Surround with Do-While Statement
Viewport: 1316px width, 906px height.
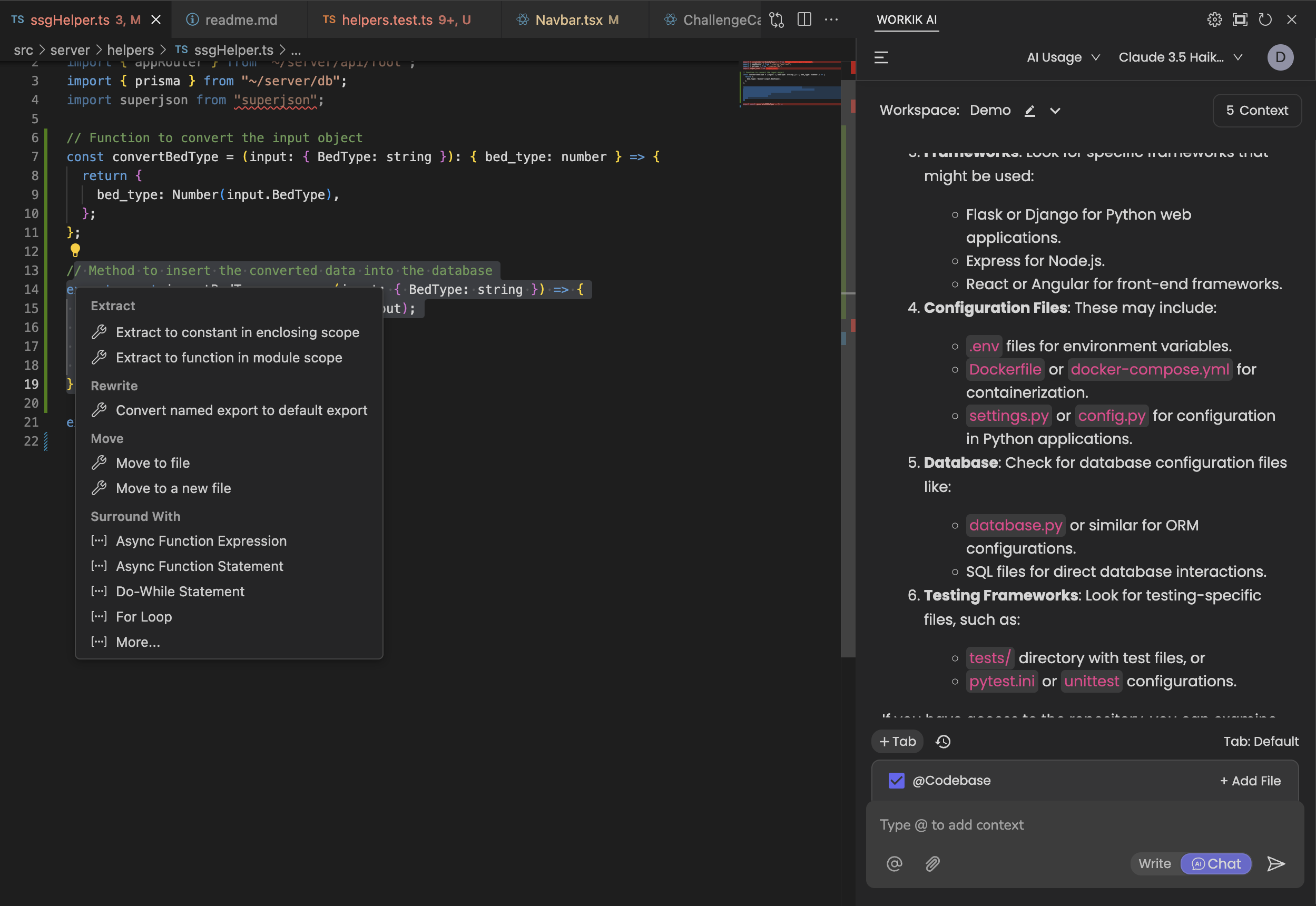click(229, 591)
